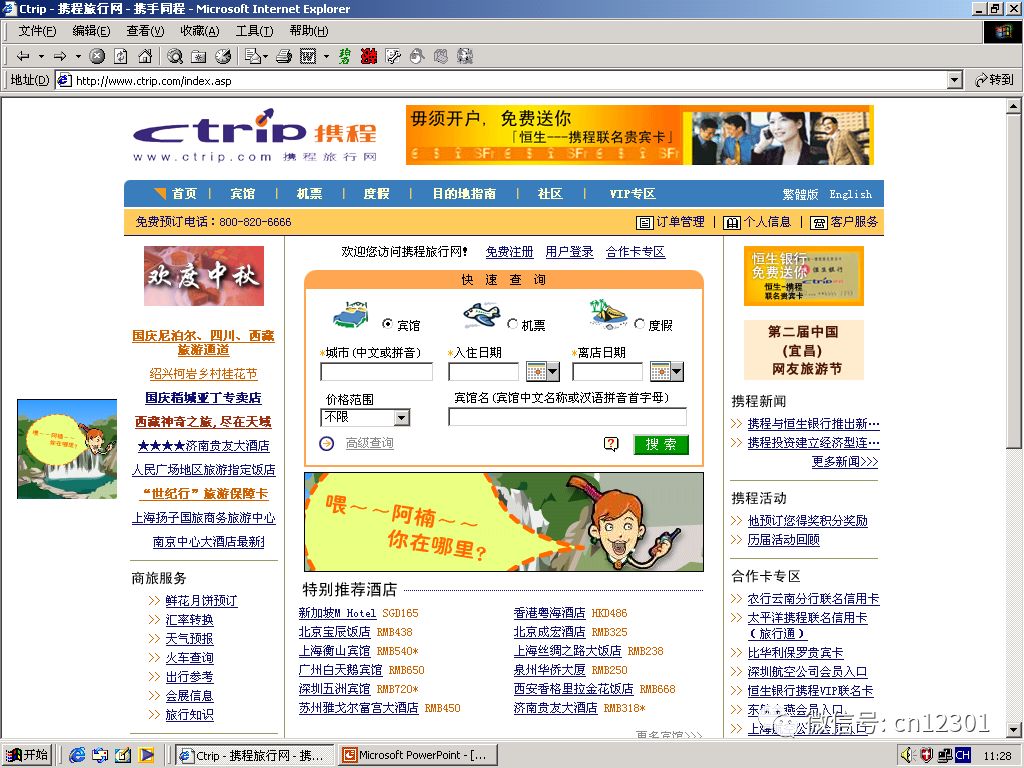Click the 入住日期 date input field

pos(483,372)
